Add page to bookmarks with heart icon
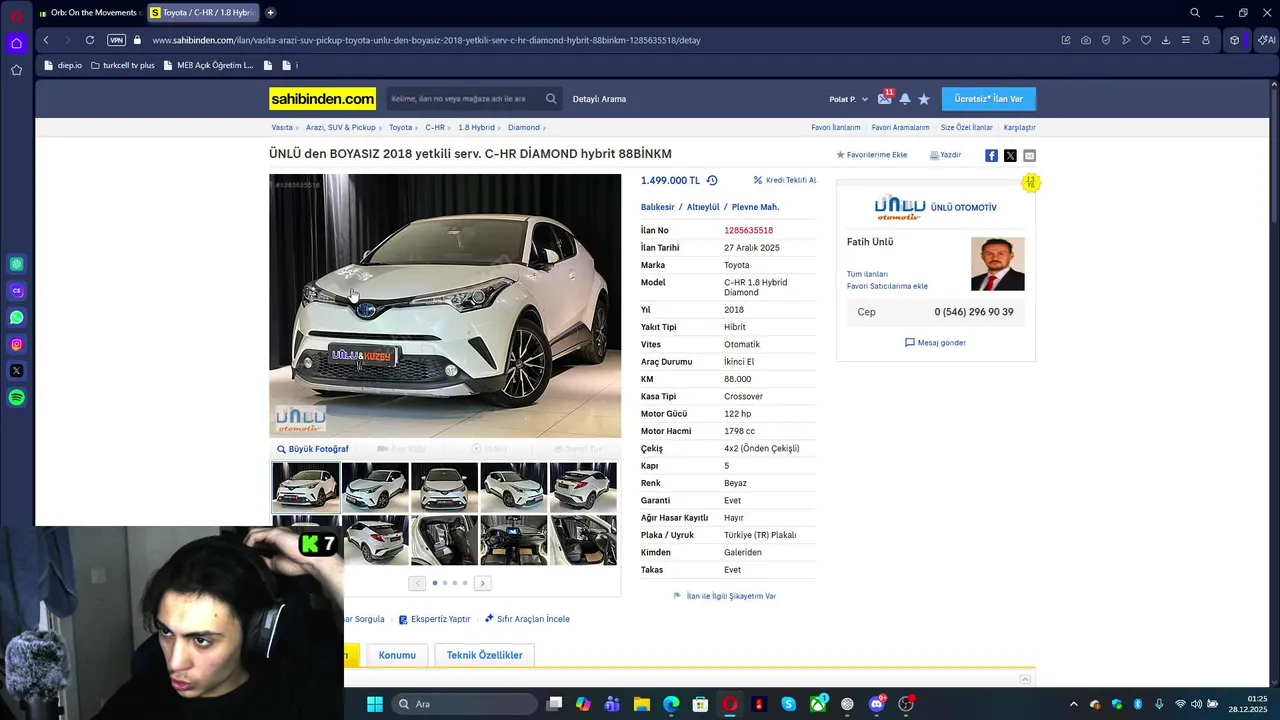1280x720 pixels. pos(1146,40)
